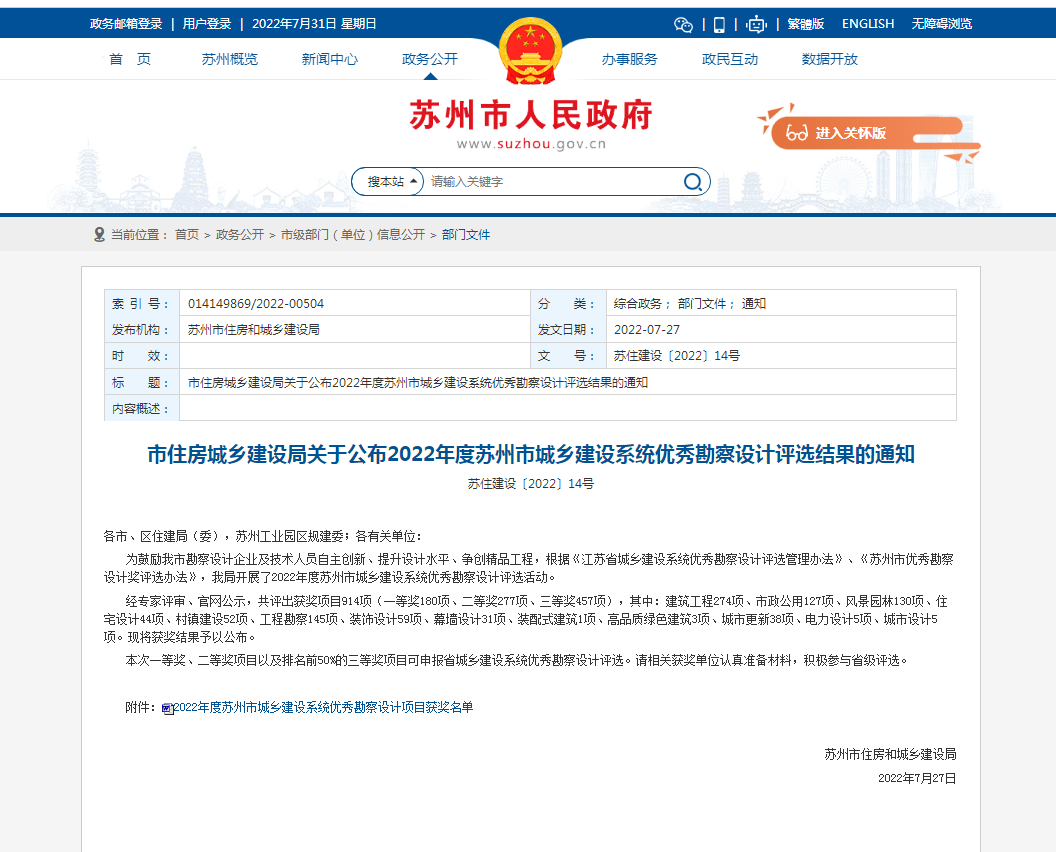Go to 数据开放 in navigation bar
The image size is (1056, 852).
[830, 59]
